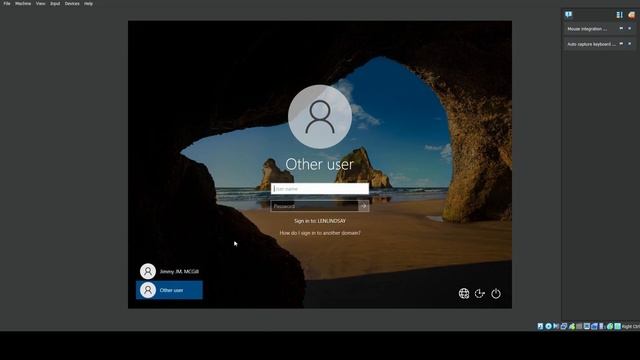This screenshot has width=640, height=360.
Task: Click the 'Right Ctrl' host key indicator
Action: coord(631,326)
